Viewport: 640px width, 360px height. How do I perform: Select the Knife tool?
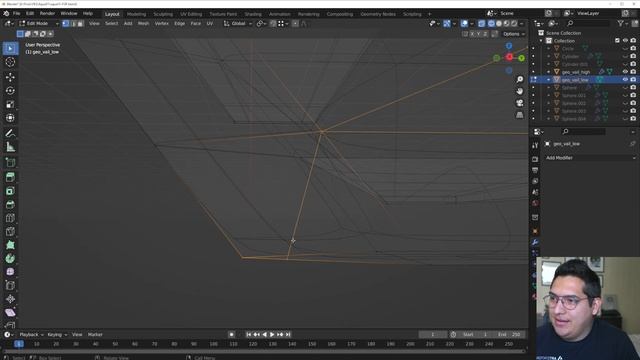[x=10, y=231]
